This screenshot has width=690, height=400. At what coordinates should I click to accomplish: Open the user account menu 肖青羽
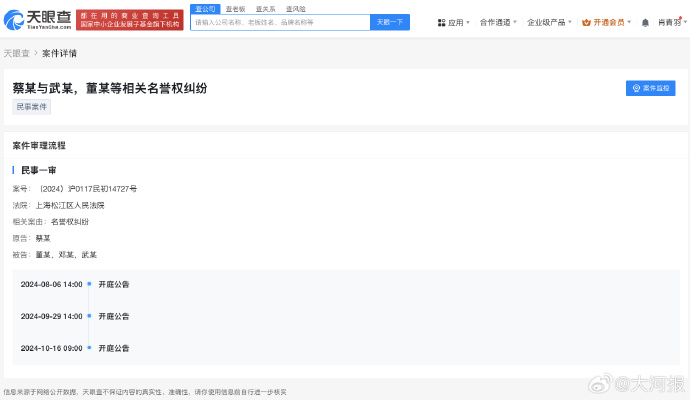tap(672, 22)
